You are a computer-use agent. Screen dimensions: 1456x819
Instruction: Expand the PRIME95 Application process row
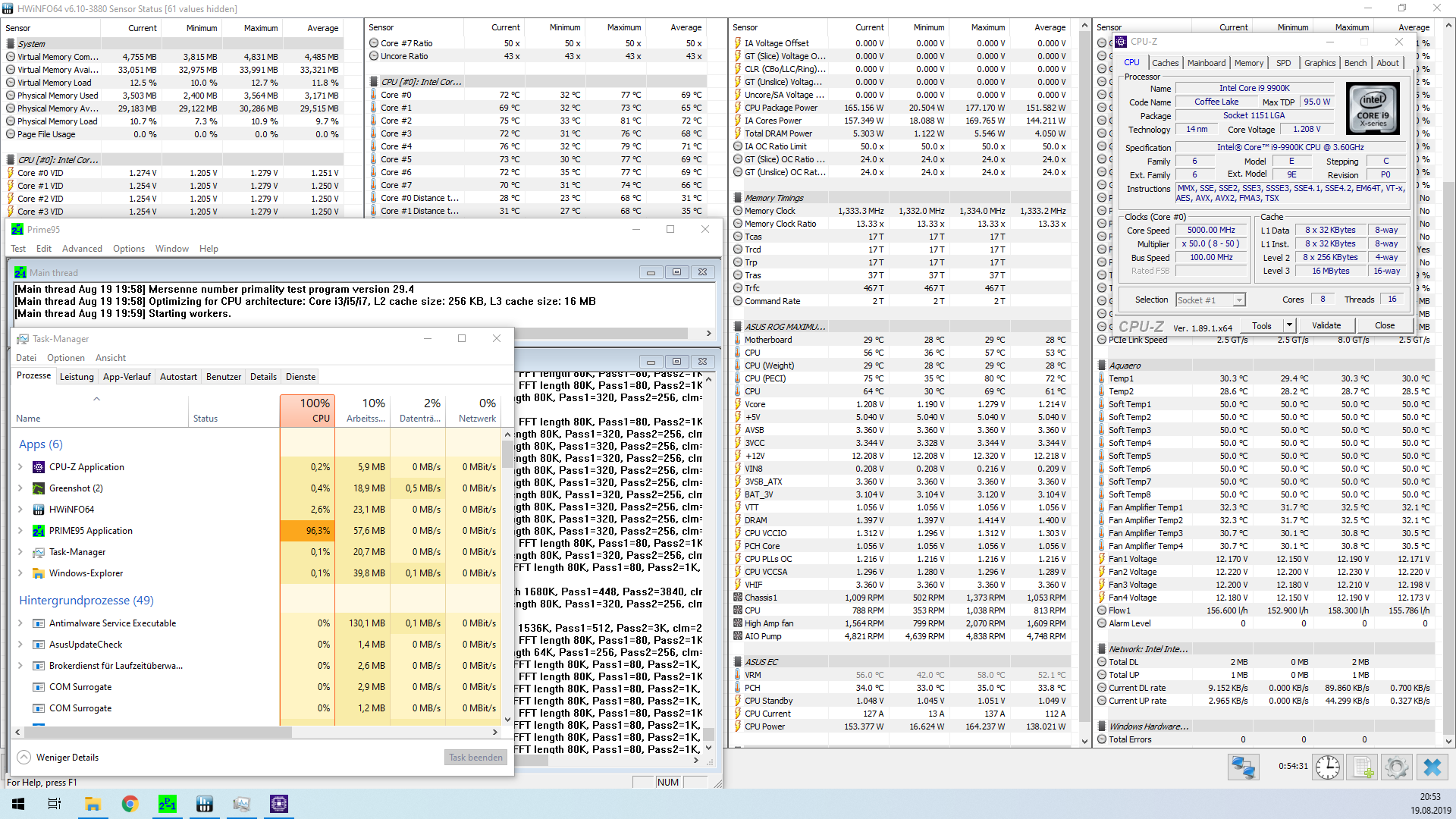(x=20, y=531)
